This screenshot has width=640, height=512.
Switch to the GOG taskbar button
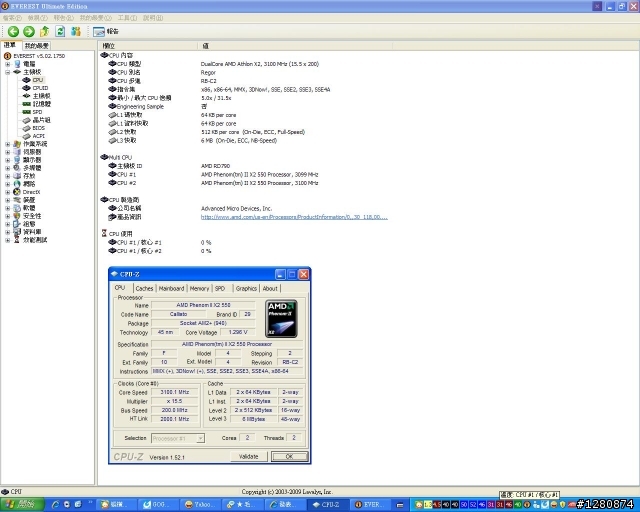[x=158, y=505]
